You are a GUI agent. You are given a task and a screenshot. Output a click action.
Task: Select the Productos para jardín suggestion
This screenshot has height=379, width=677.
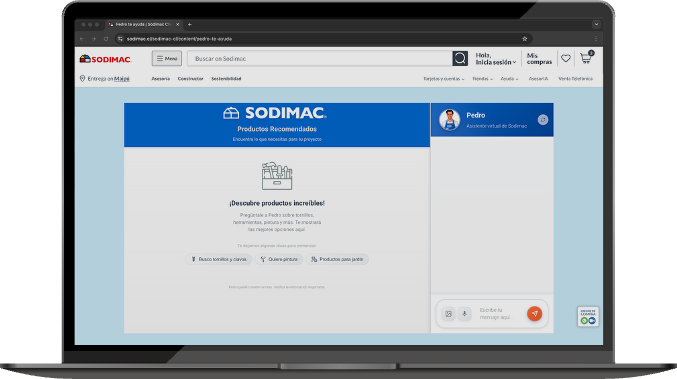(x=337, y=259)
